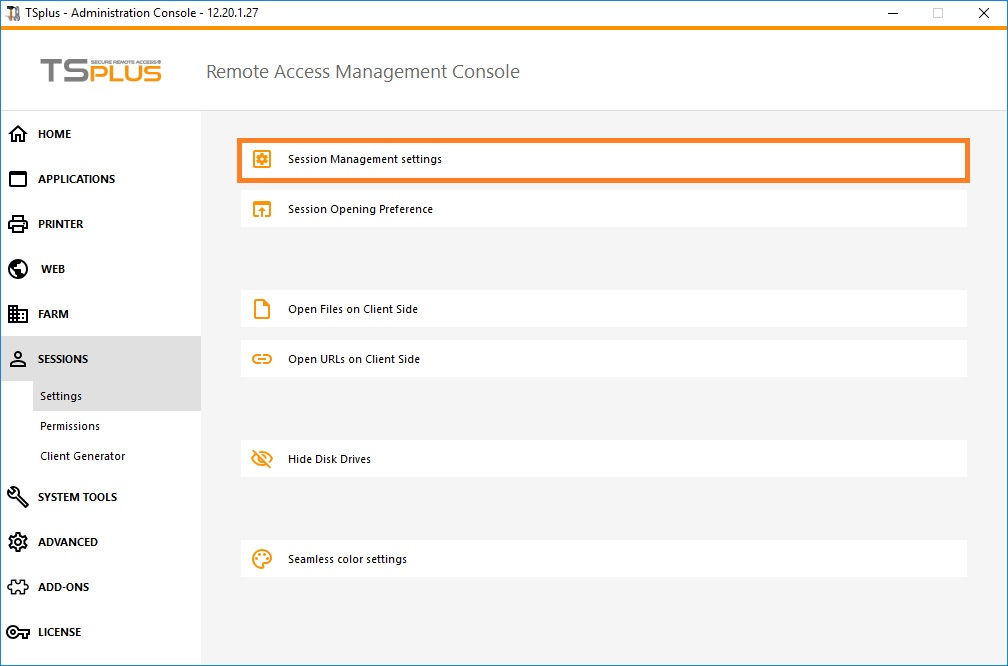Close the TSplus Administration Console window
Screen dimensions: 1008x666
pyautogui.click(x=984, y=13)
